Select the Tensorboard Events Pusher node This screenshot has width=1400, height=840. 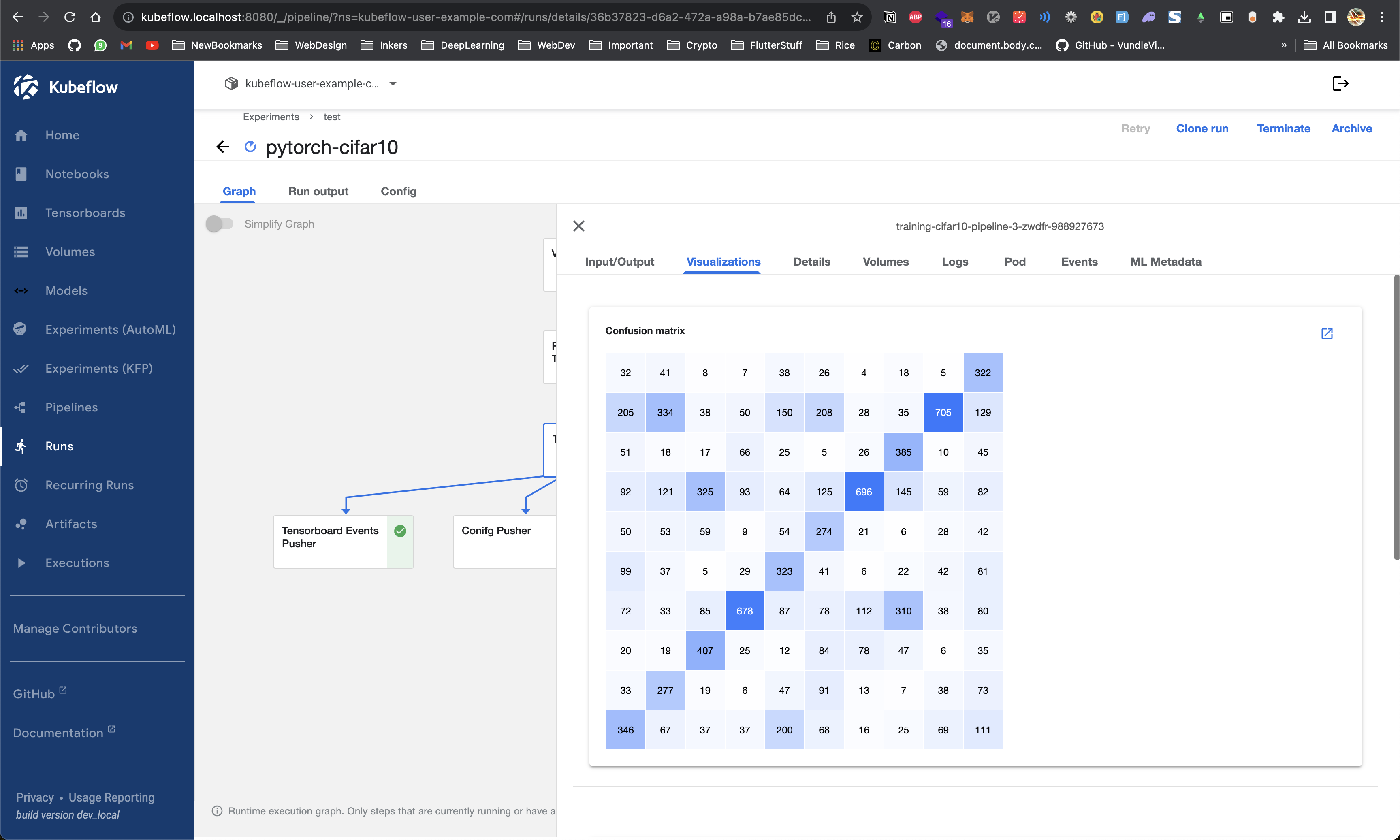tap(331, 537)
